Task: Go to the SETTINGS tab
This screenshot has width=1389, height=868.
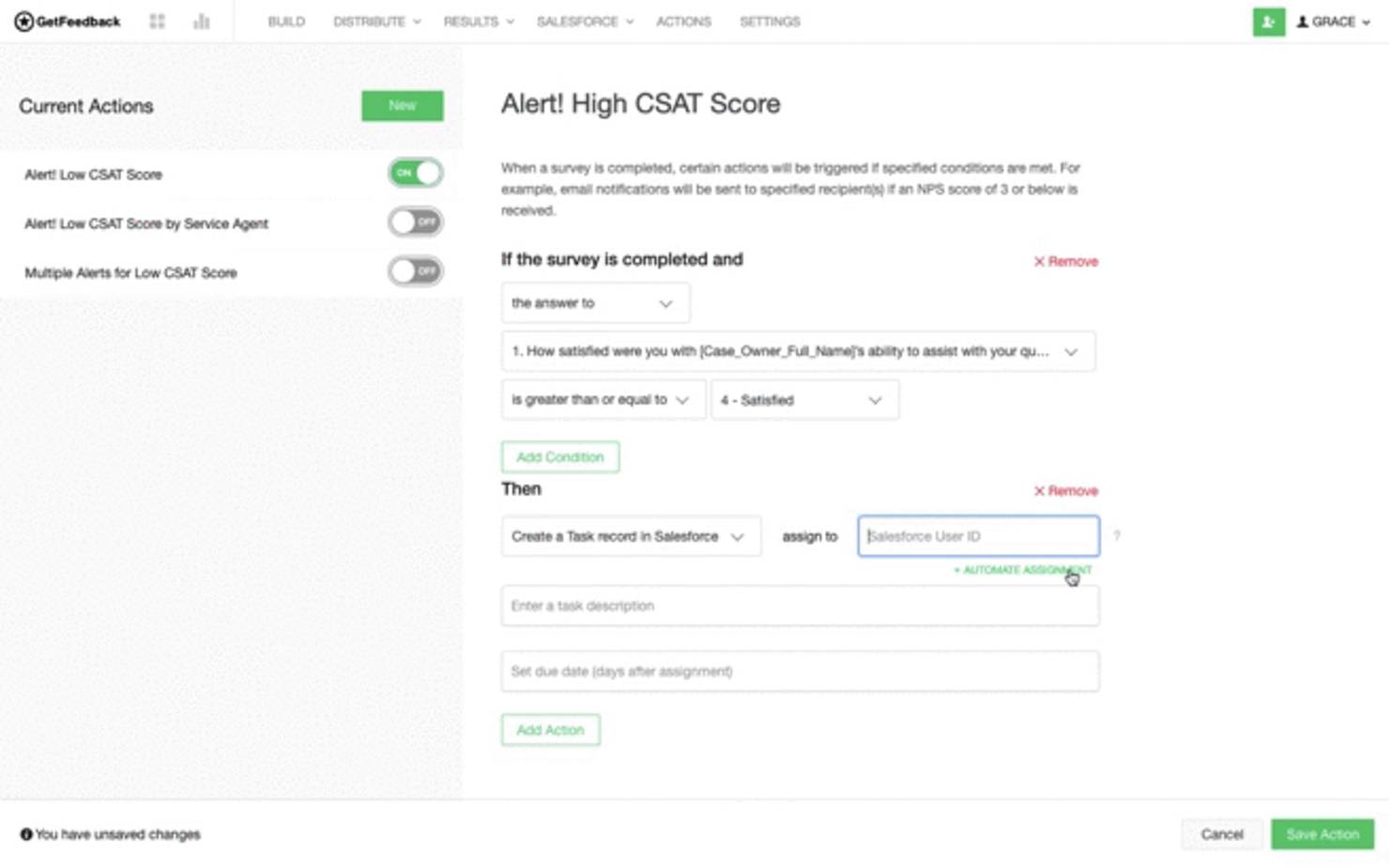Action: coord(770,22)
